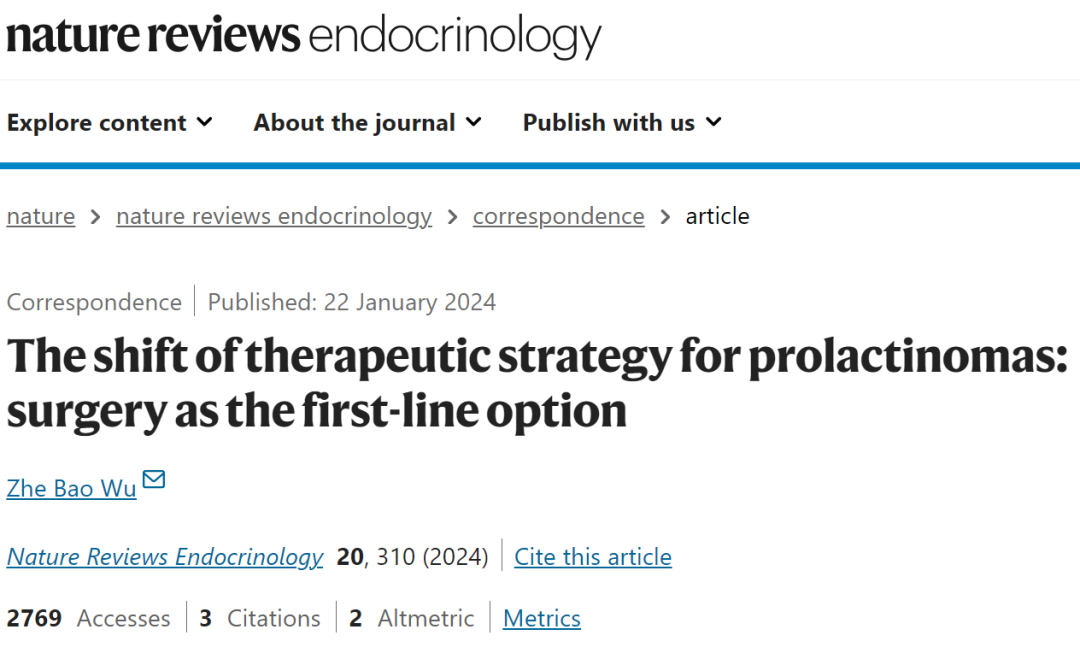Viewport: 1080px width, 647px height.
Task: Click the article title heading
Action: point(537,383)
